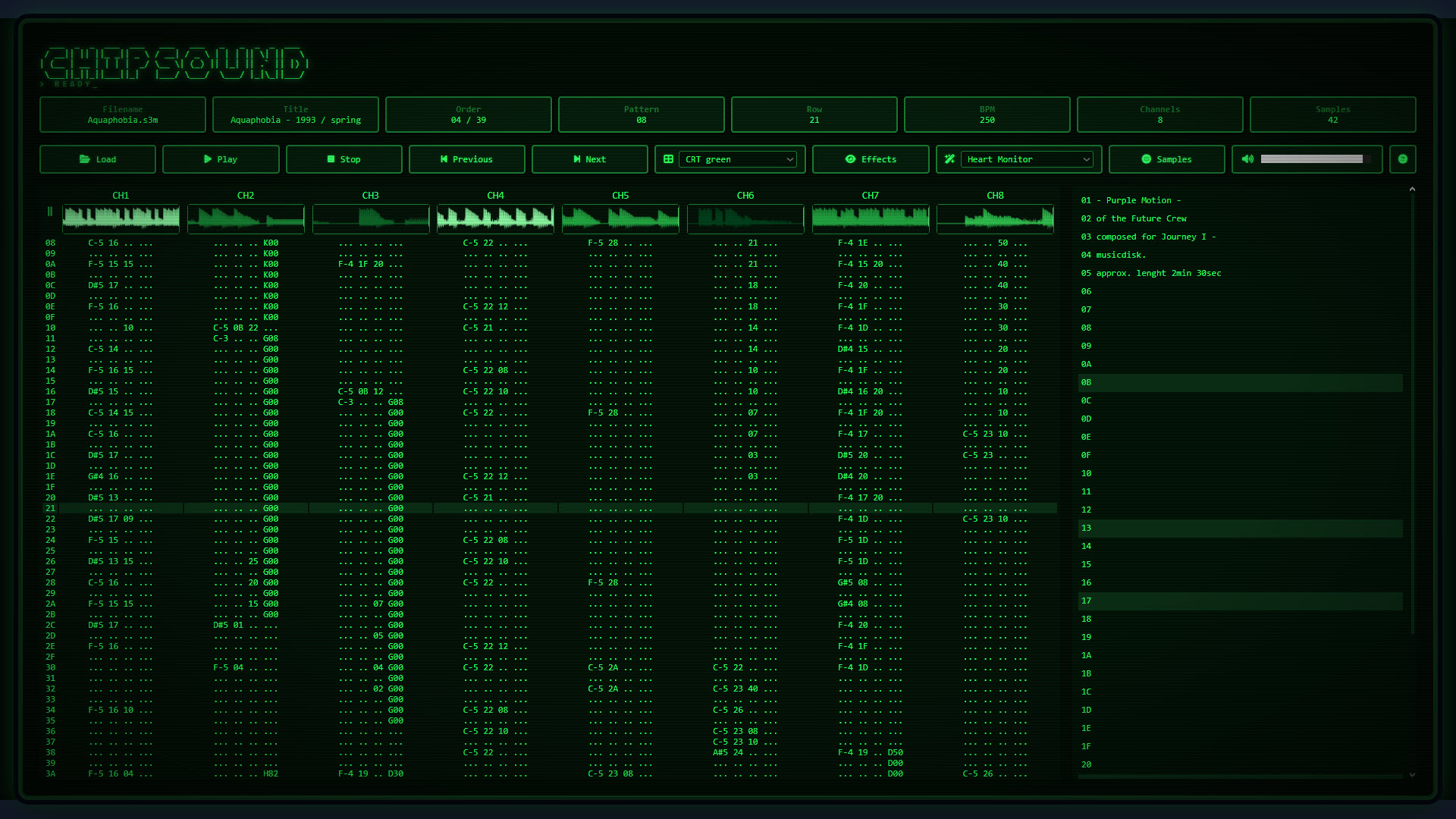Stop the song playback
Screen dimensions: 1456x819
344,159
